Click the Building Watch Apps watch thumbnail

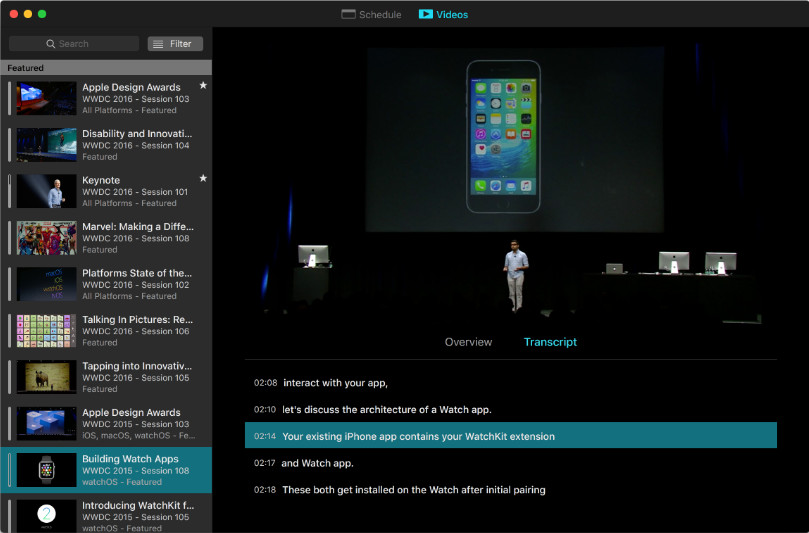click(46, 470)
